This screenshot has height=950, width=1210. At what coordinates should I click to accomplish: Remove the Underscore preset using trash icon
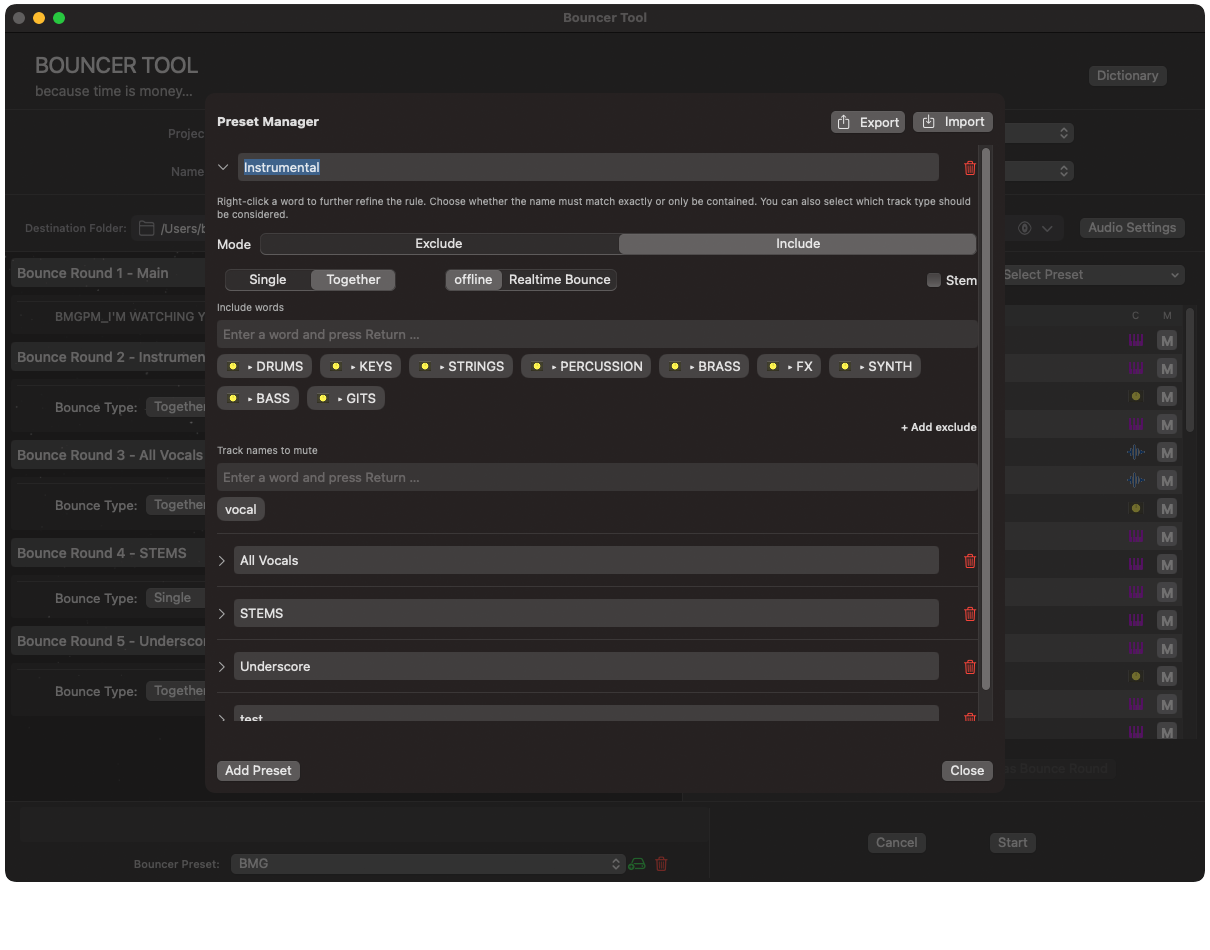pos(969,667)
